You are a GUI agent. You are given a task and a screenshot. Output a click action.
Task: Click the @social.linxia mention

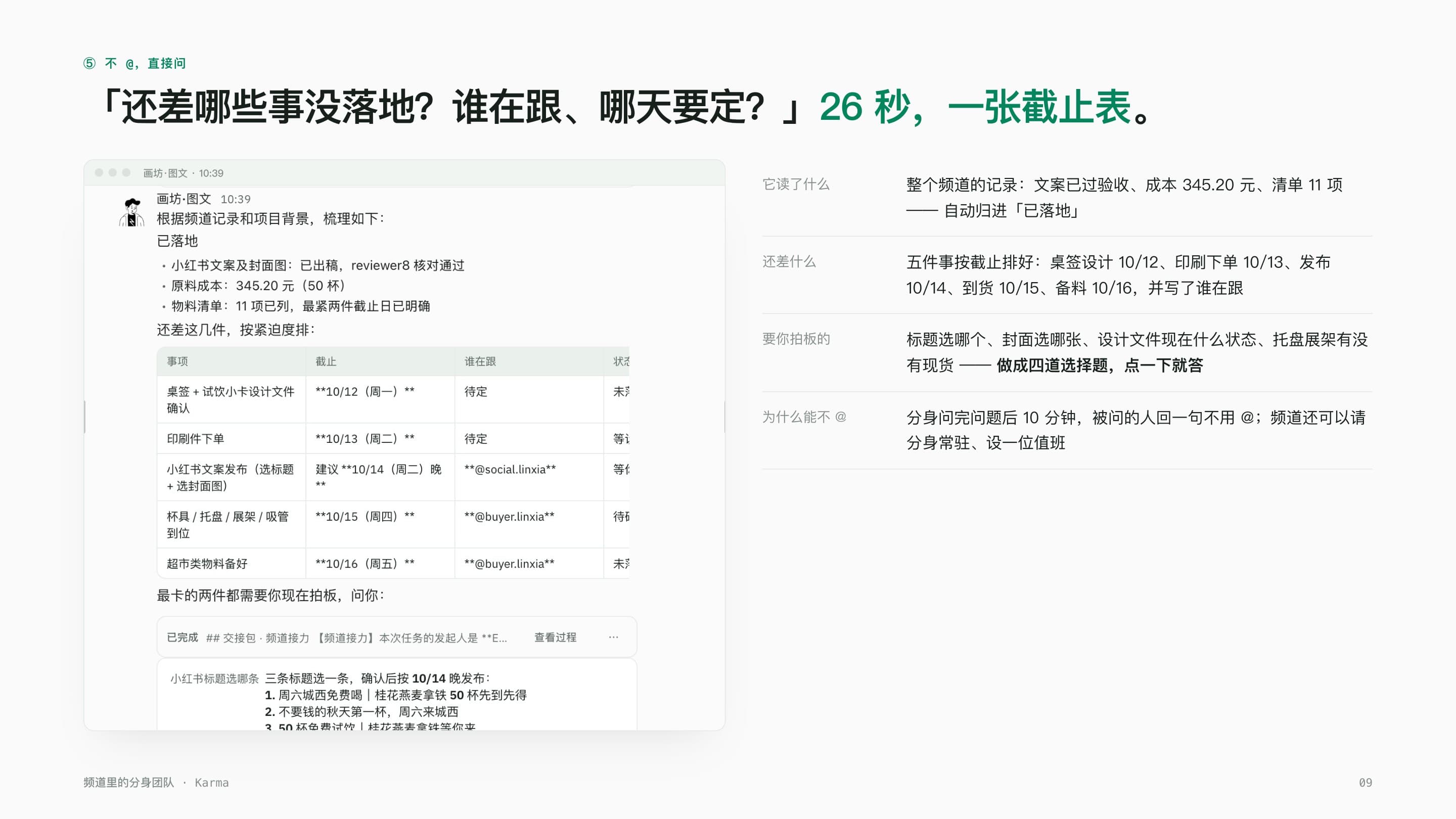pos(510,469)
